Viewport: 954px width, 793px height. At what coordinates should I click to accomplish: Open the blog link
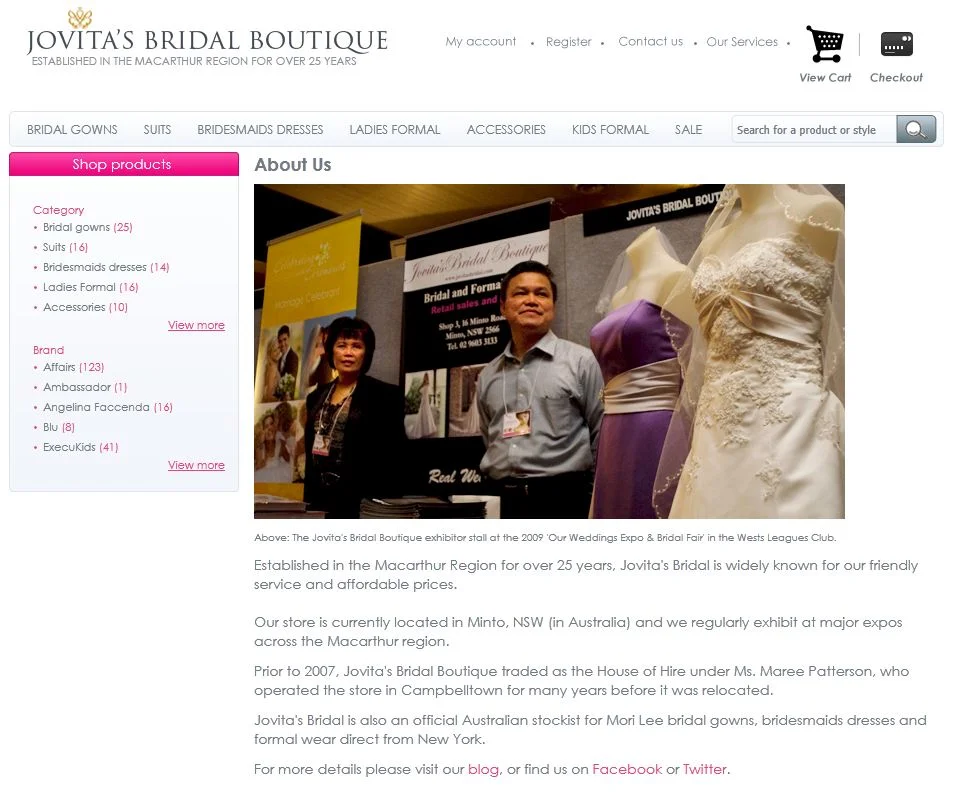point(483,769)
